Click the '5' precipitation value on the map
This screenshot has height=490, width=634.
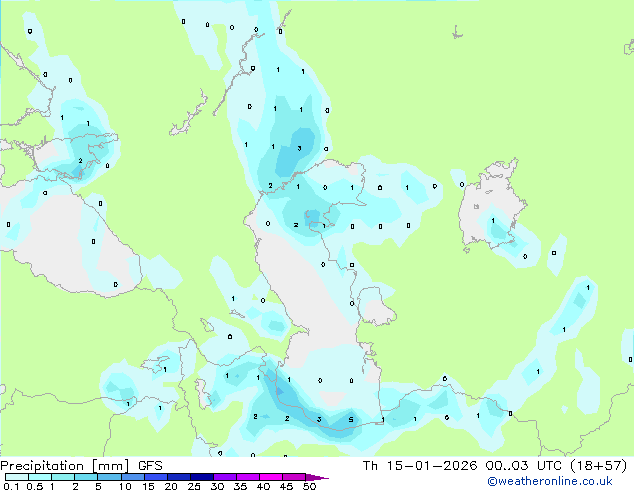(351, 420)
